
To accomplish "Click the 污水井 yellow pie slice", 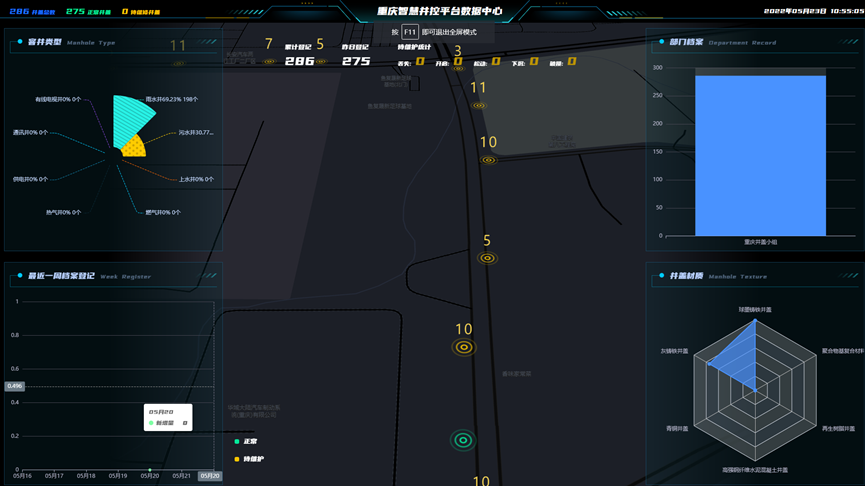I will click(135, 147).
